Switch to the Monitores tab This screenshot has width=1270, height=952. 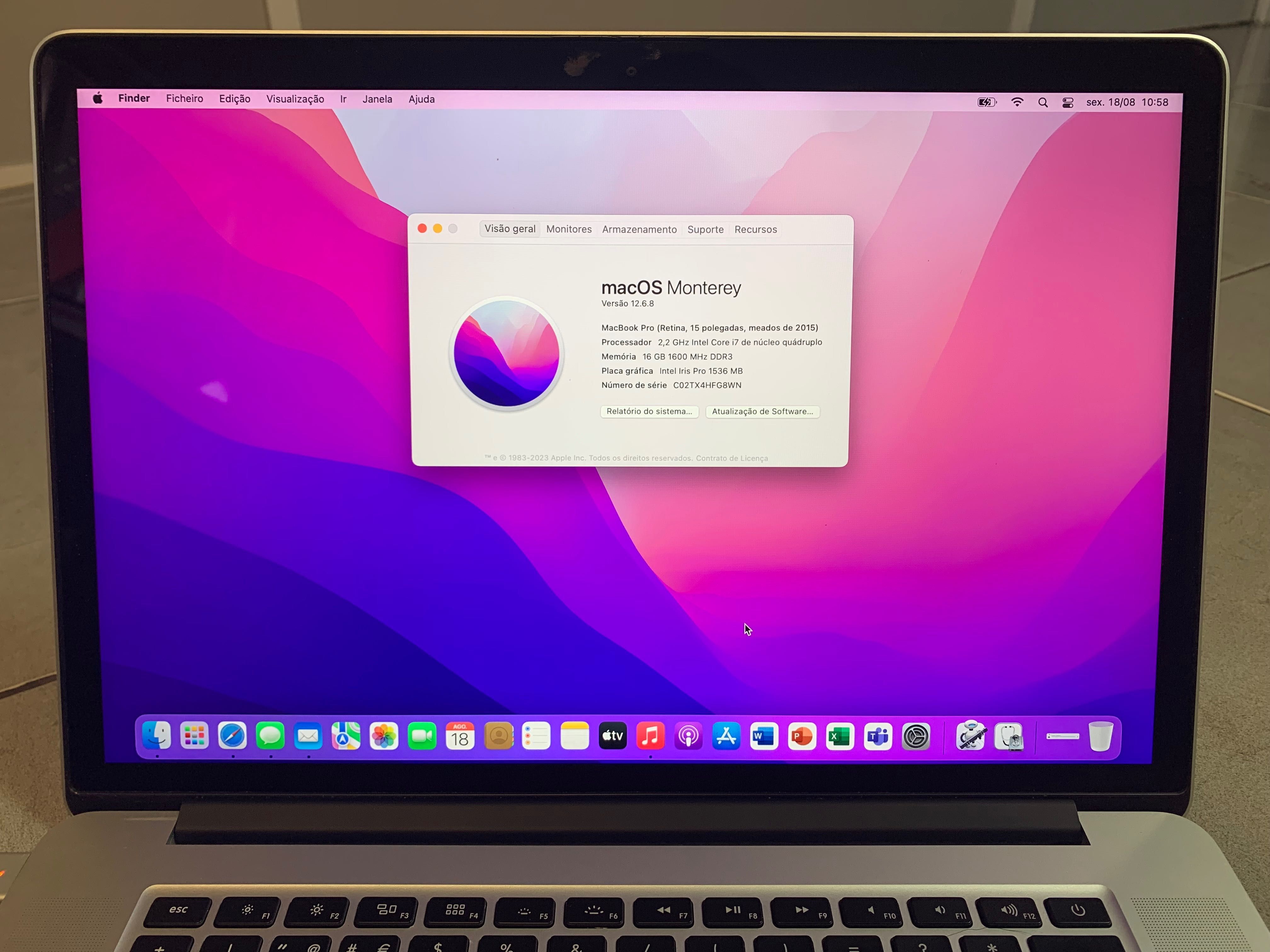click(569, 229)
